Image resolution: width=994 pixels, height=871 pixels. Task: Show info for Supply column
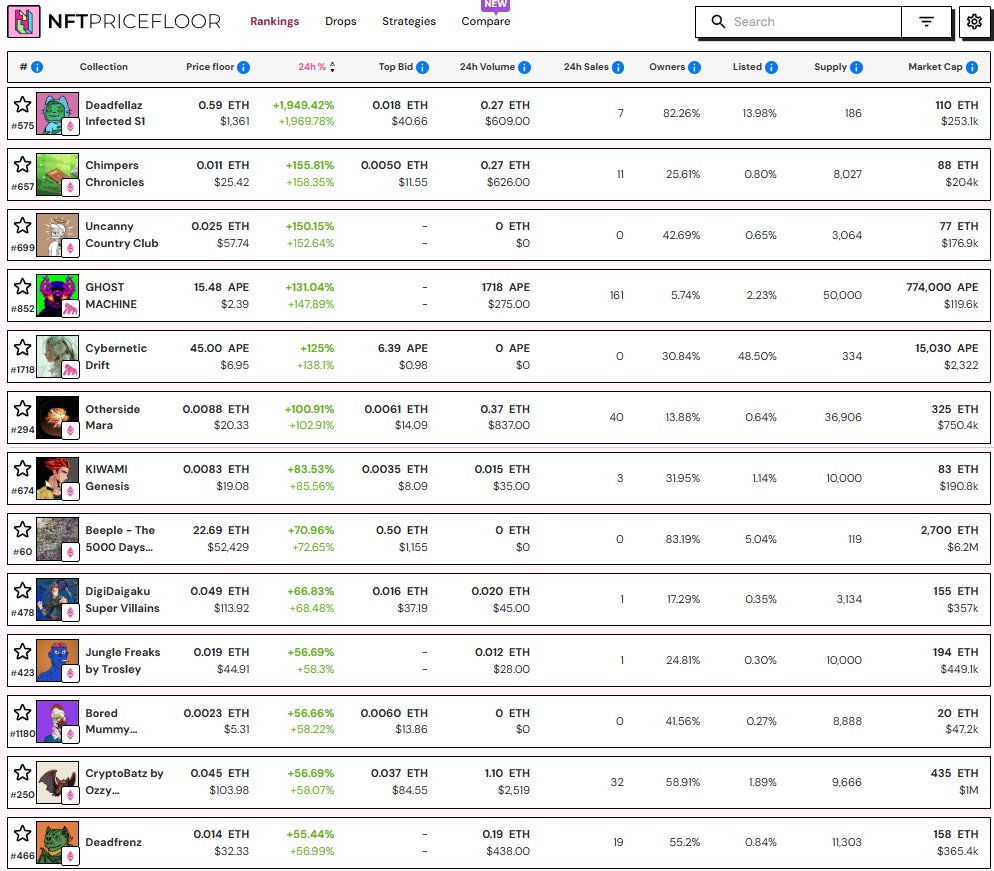tap(856, 67)
